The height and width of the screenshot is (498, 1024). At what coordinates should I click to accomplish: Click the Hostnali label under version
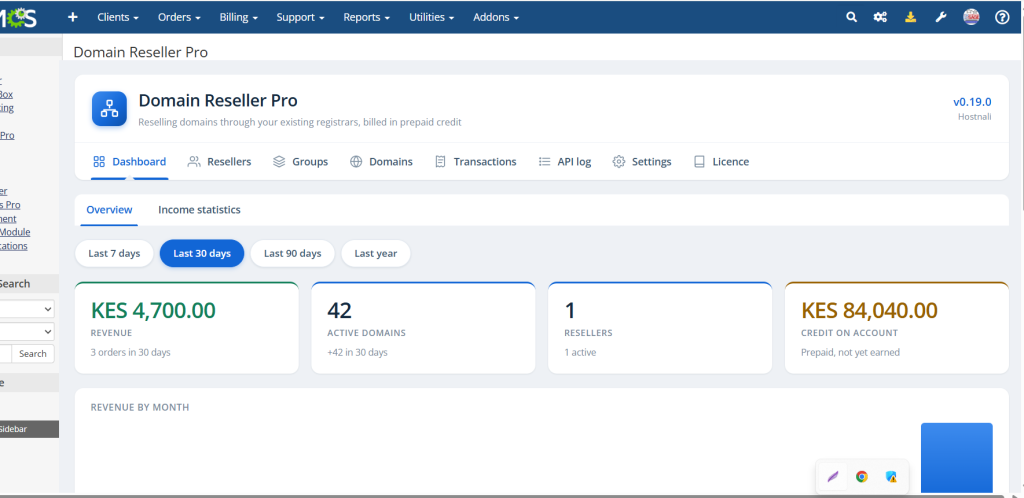[x=974, y=117]
